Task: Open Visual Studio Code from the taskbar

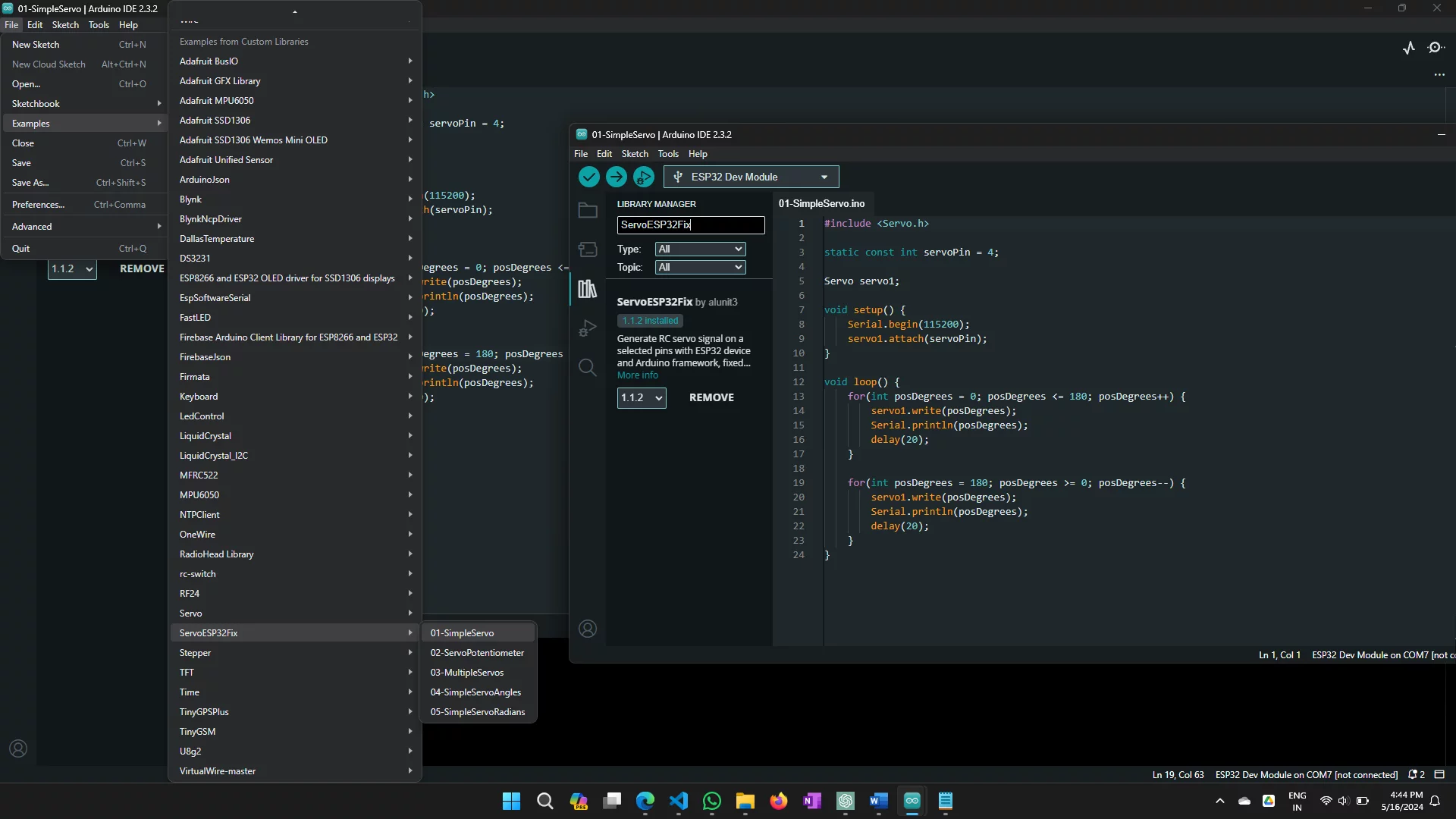Action: pos(679,801)
